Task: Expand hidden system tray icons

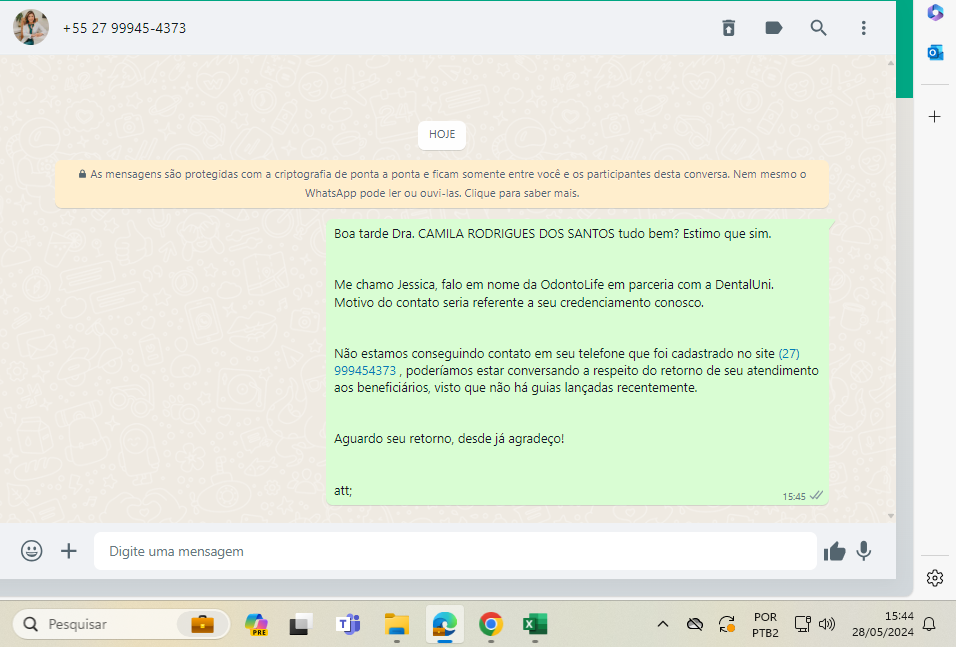Action: click(x=663, y=624)
